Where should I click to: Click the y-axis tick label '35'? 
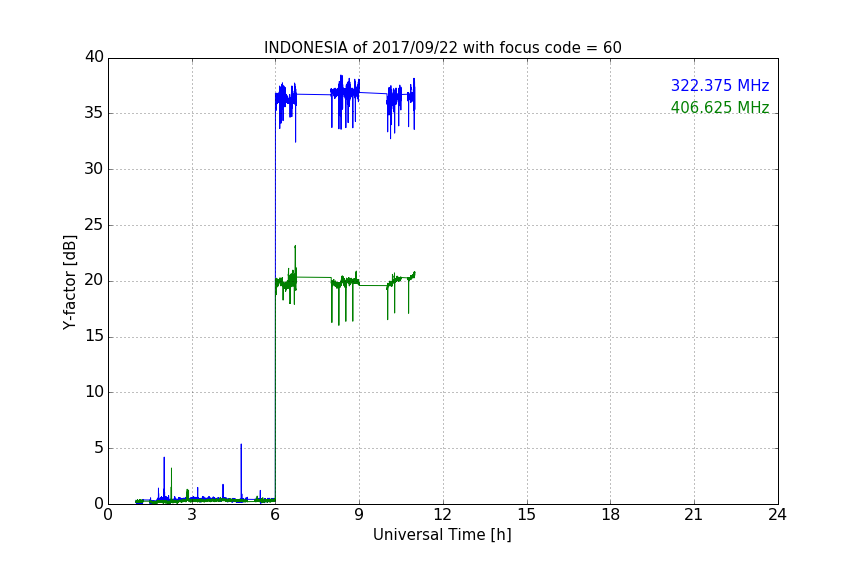[94, 113]
